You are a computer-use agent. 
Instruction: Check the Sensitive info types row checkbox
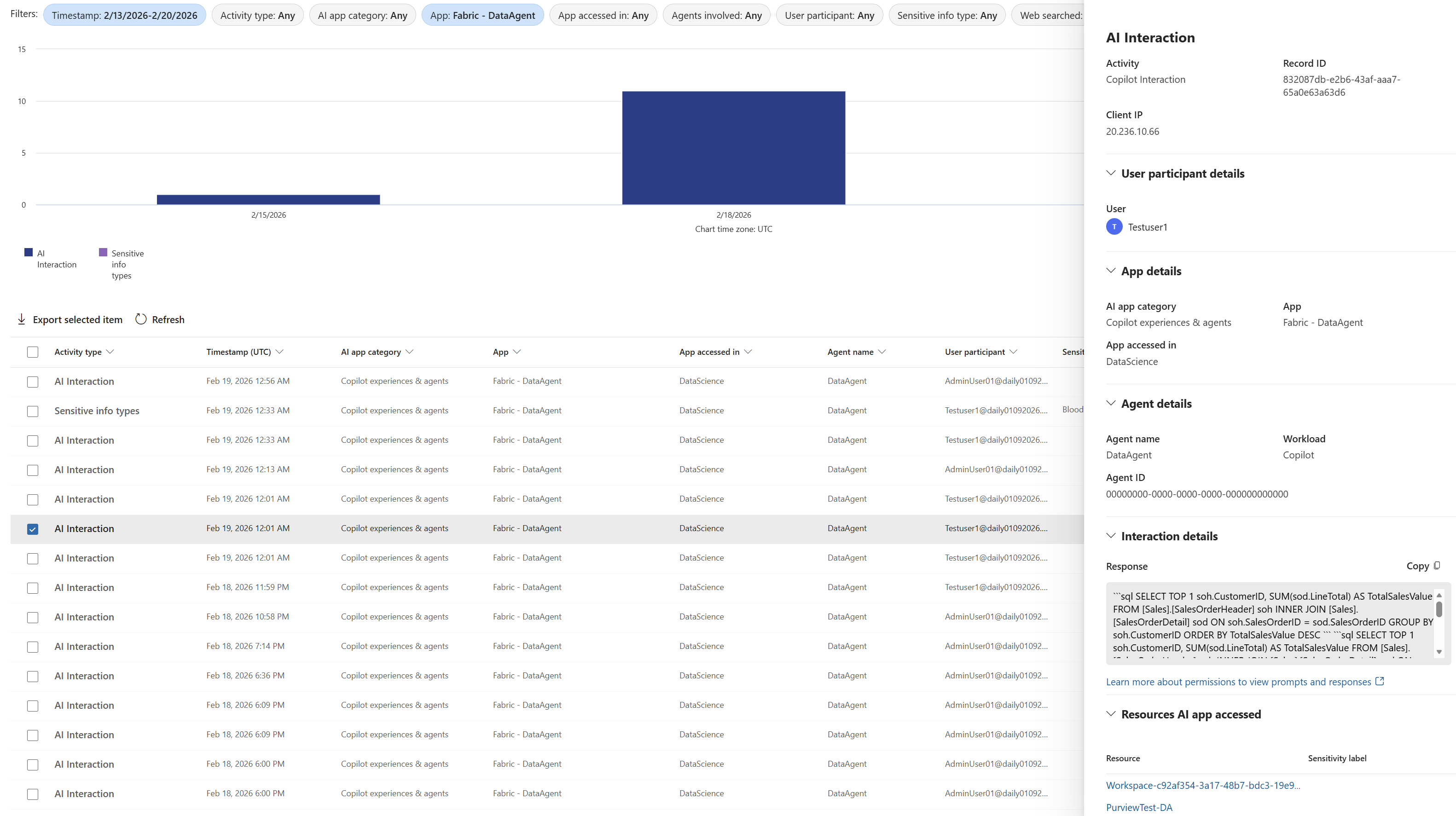coord(33,411)
